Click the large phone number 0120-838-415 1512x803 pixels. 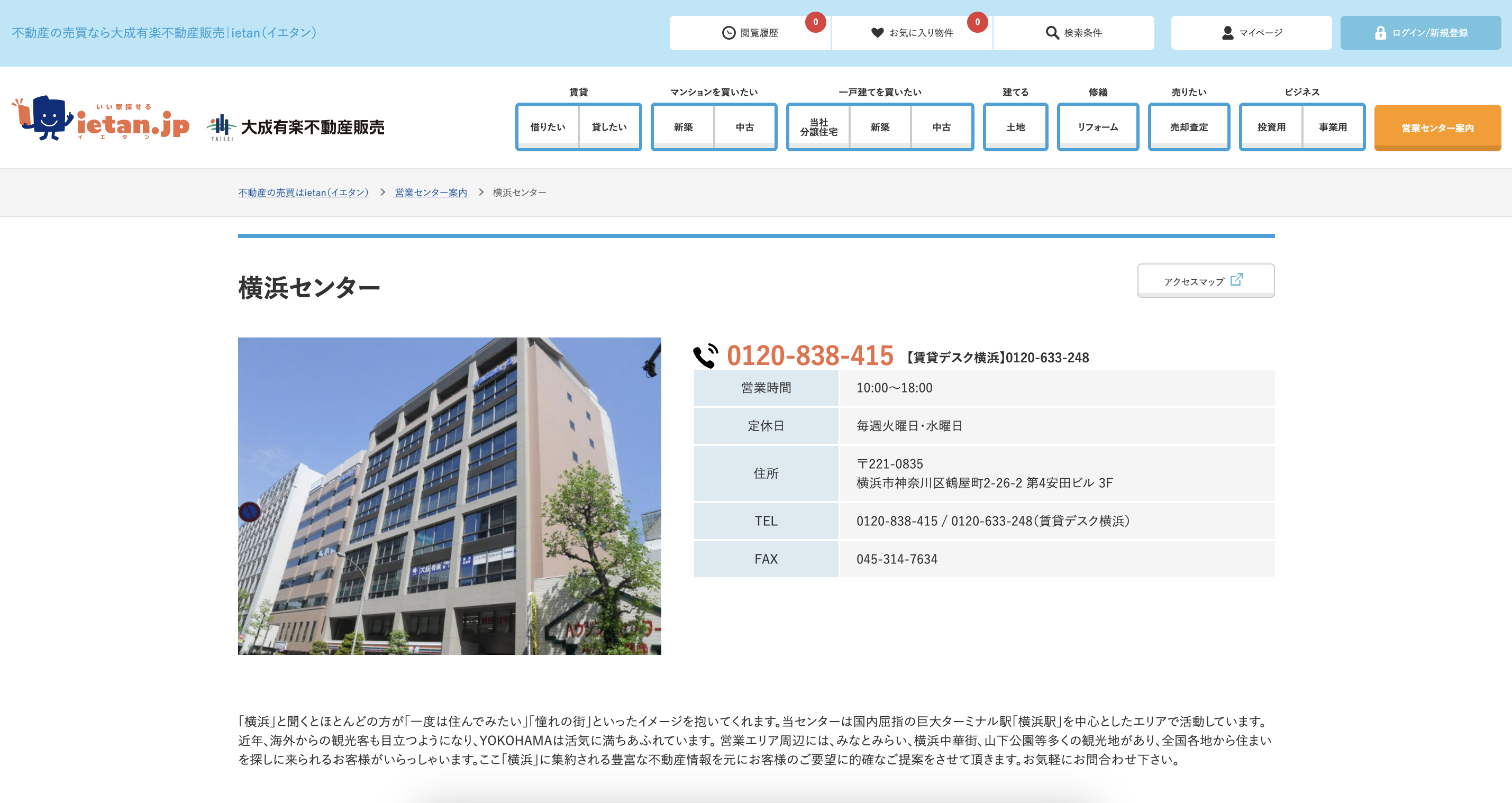(810, 355)
